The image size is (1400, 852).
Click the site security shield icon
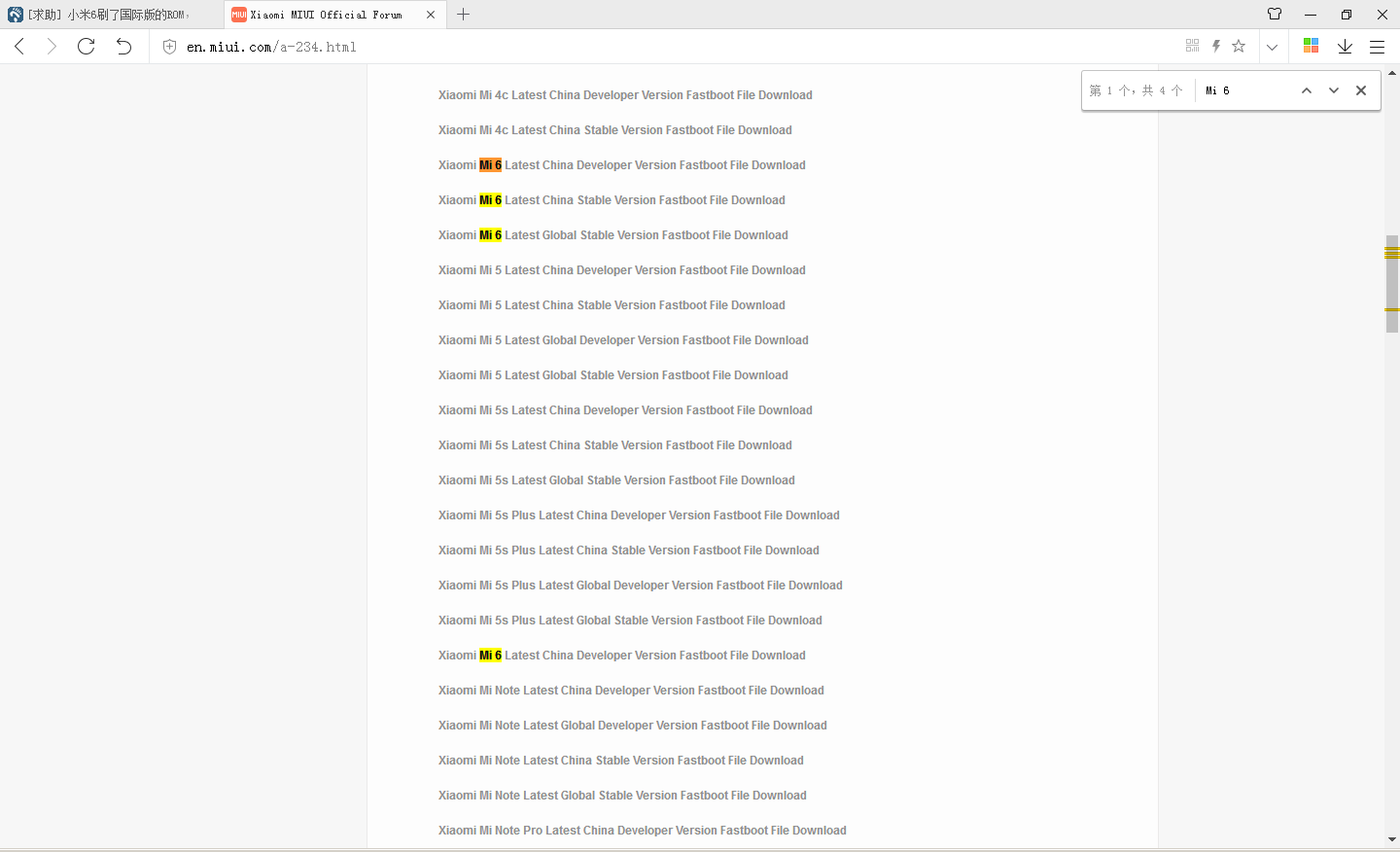169,46
